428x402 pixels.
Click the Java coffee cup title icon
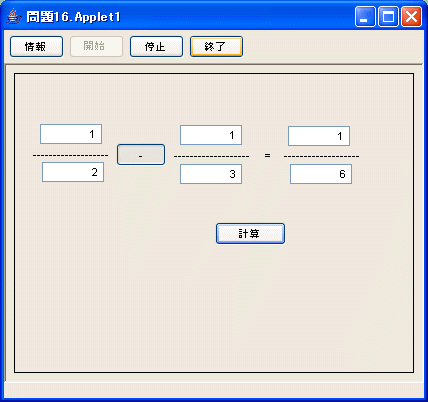[x=13, y=16]
